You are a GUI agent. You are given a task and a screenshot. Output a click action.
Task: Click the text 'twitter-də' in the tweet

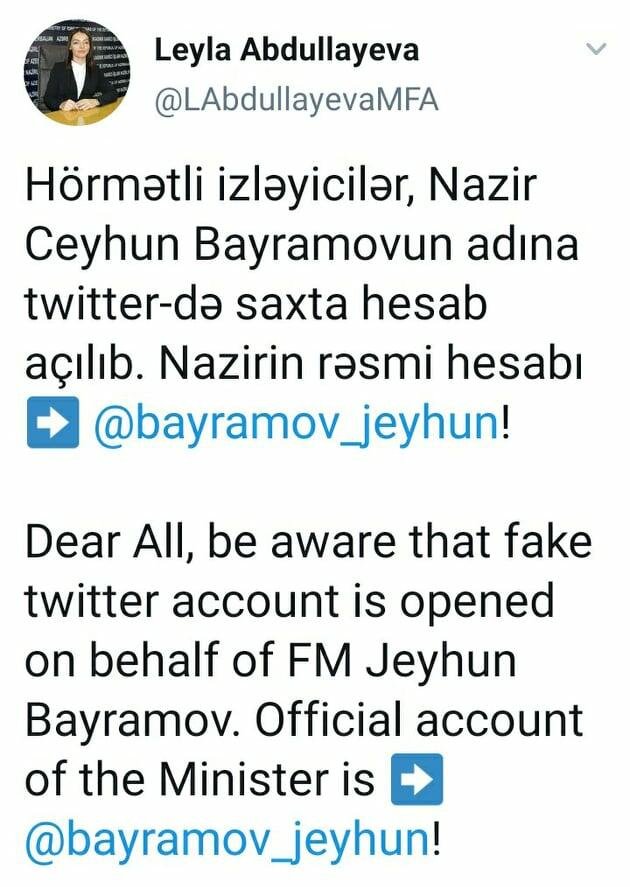pyautogui.click(x=122, y=303)
